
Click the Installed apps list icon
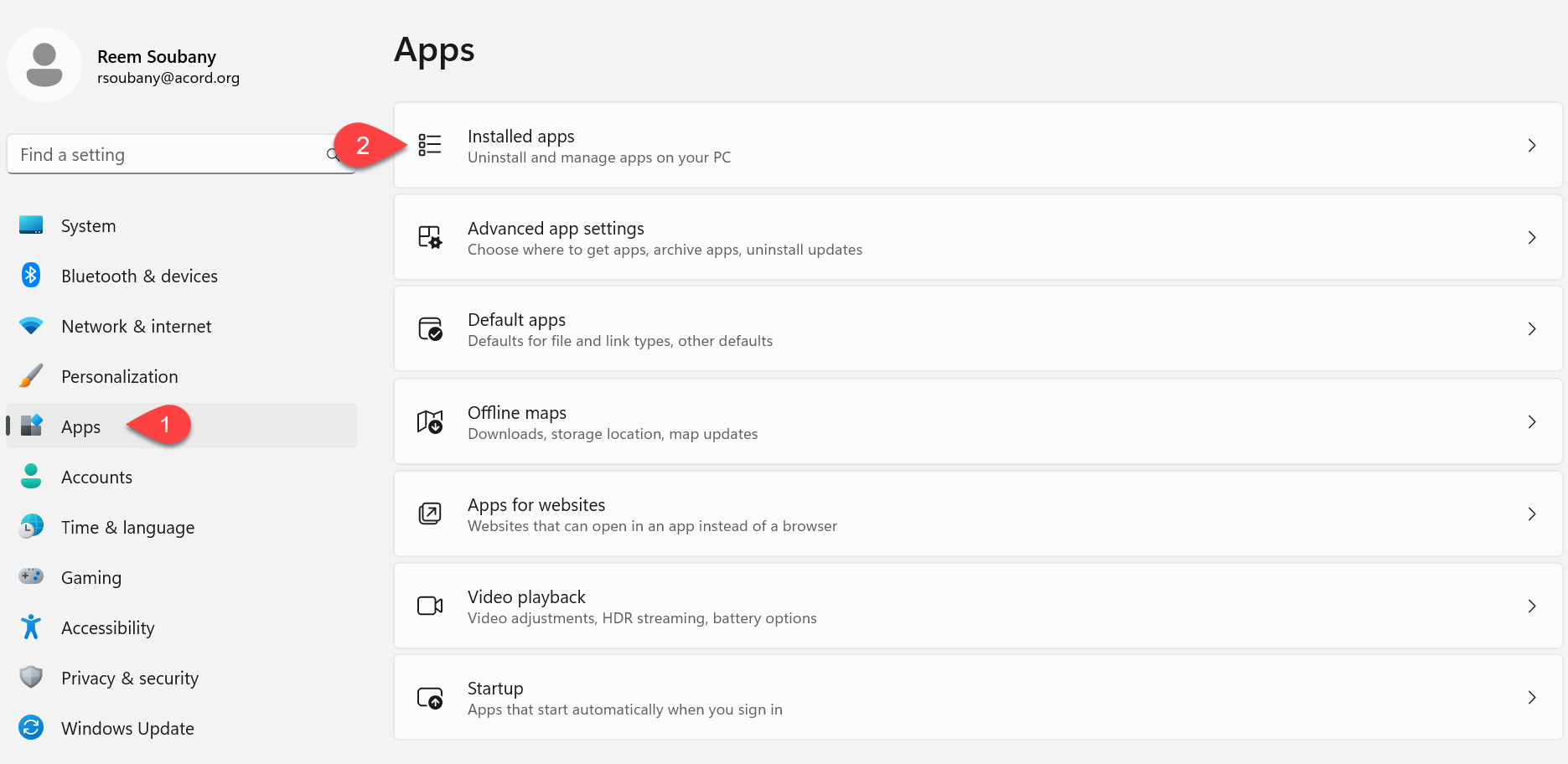coord(430,145)
